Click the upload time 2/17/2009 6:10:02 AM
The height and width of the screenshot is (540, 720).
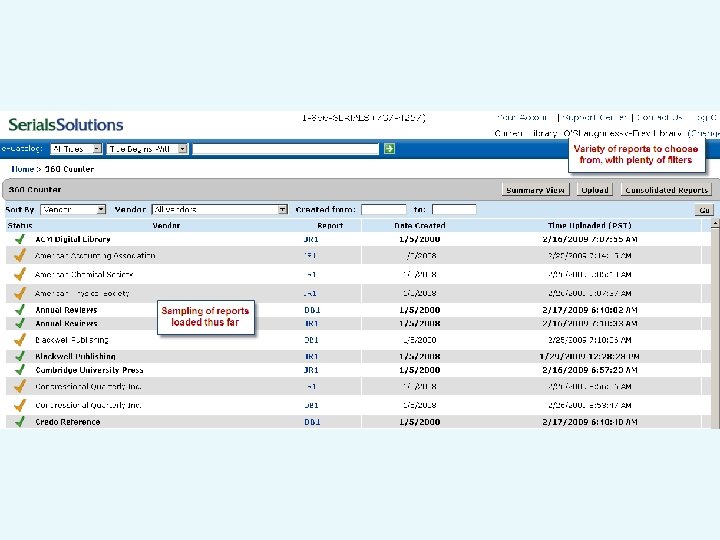[590, 310]
